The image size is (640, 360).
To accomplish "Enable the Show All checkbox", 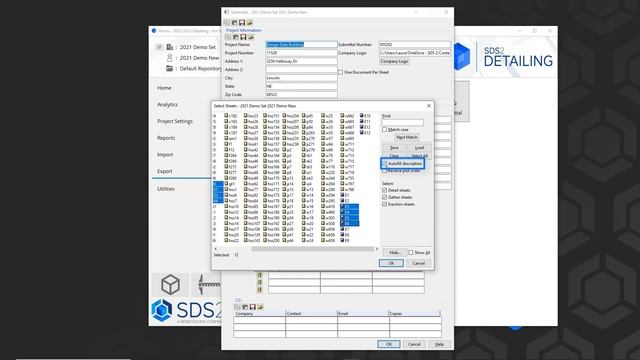I will [x=411, y=253].
